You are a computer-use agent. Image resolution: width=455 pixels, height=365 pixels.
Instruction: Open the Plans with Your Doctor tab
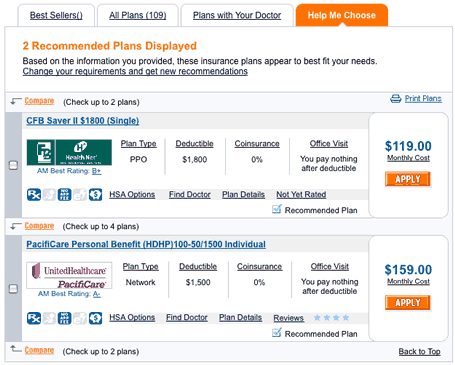pyautogui.click(x=237, y=15)
